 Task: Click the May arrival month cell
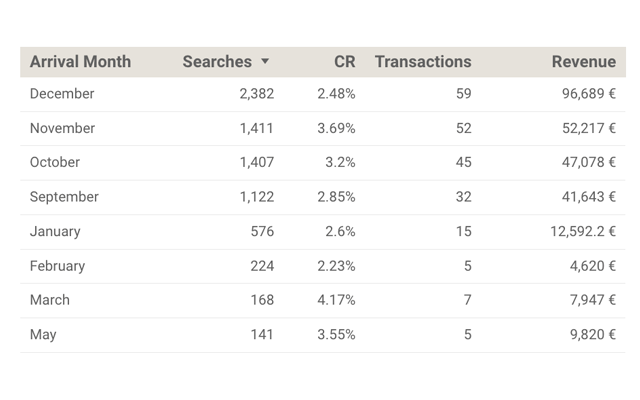tap(43, 334)
